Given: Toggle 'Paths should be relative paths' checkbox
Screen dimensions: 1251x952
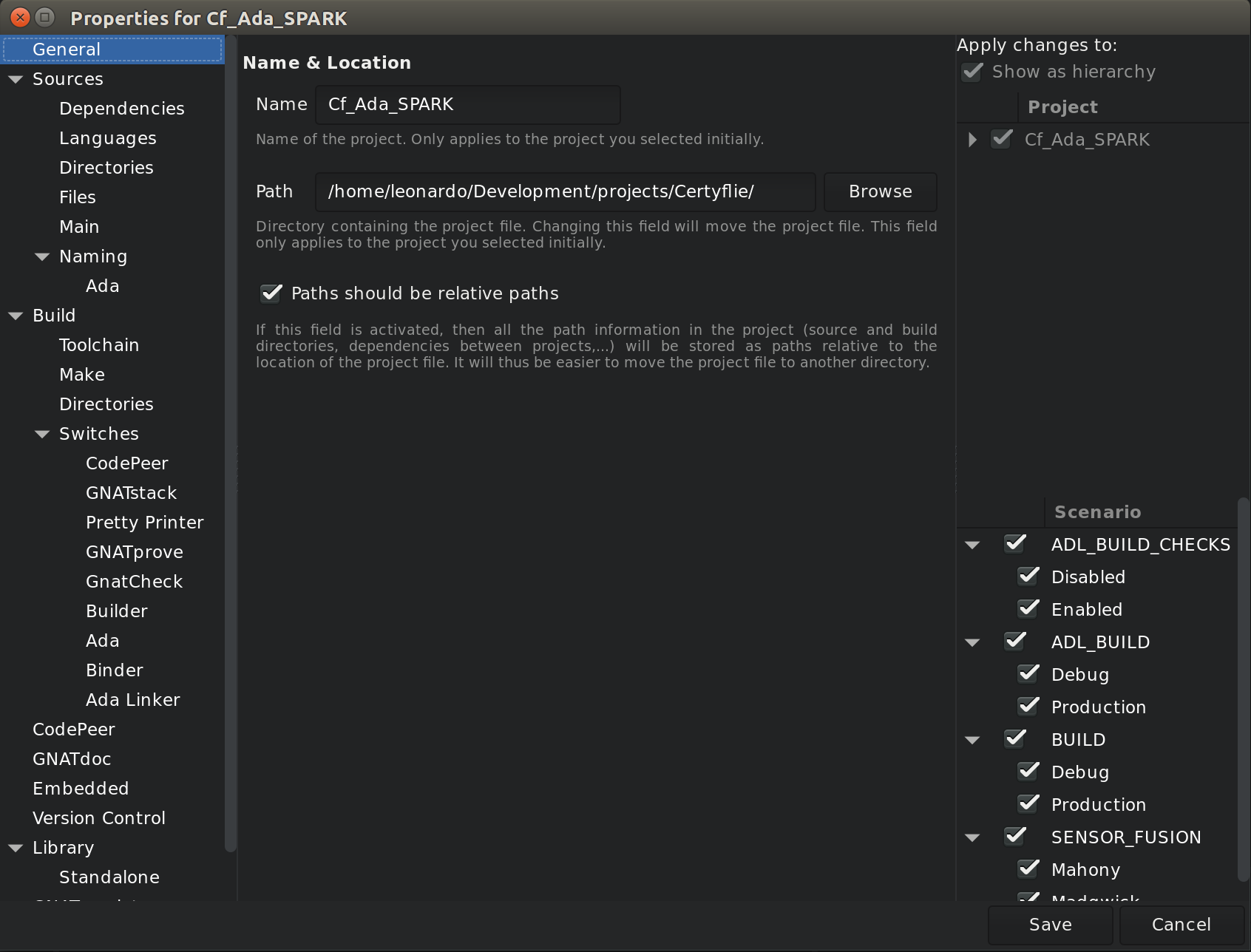Looking at the screenshot, I should click(271, 293).
